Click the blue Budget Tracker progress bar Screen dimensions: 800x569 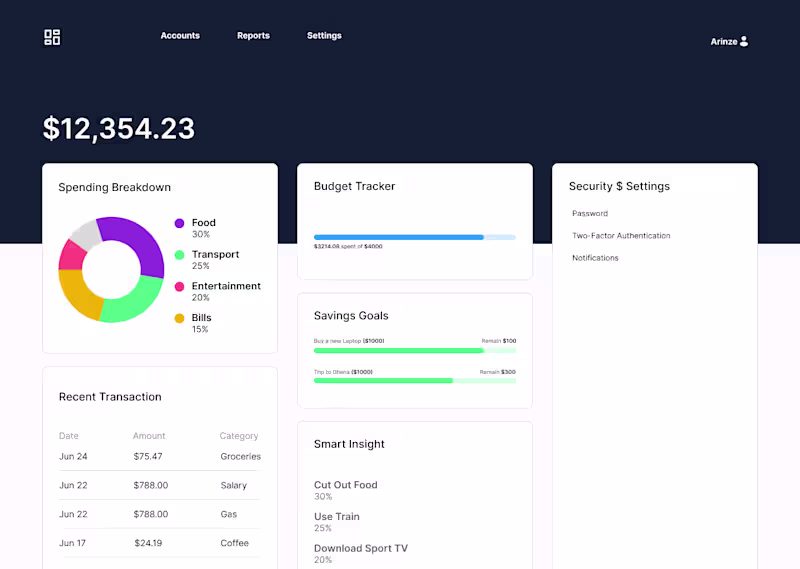coord(415,237)
